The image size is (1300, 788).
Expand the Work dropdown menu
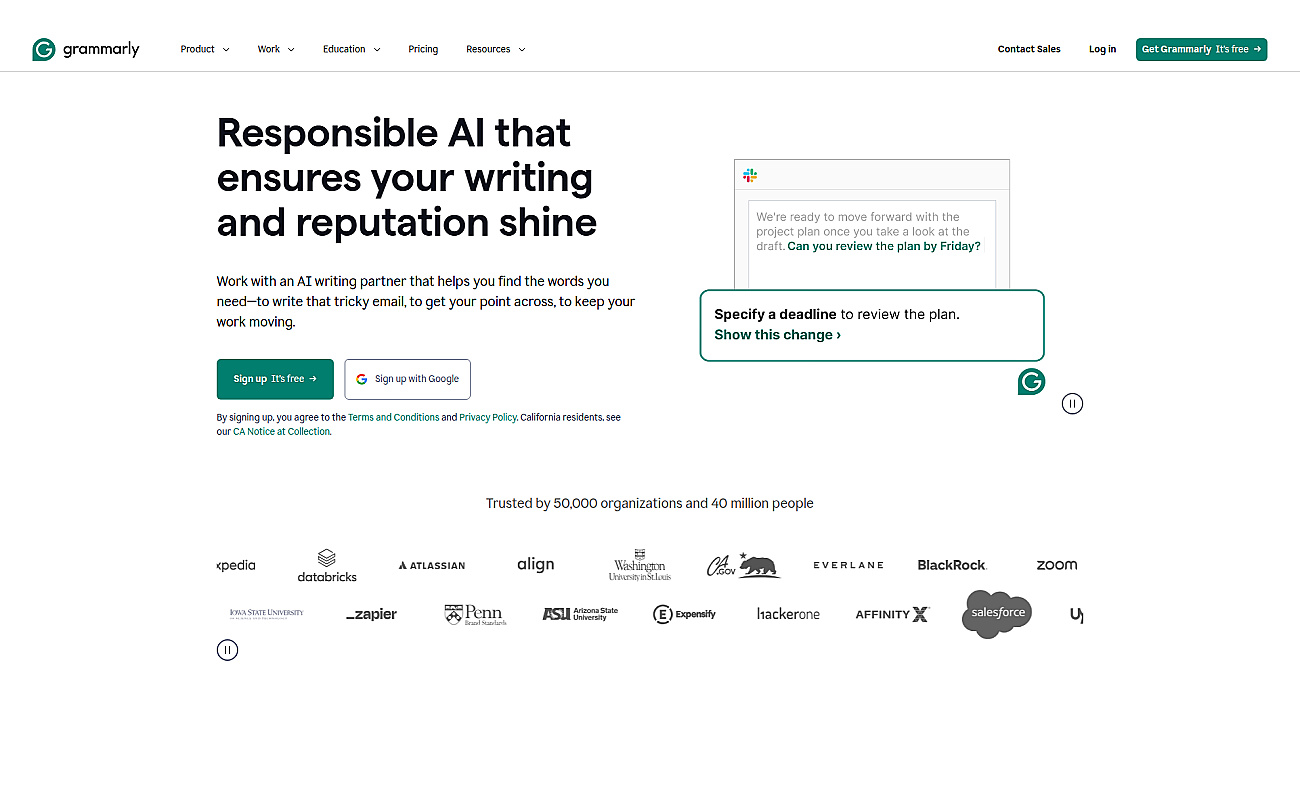[x=276, y=49]
